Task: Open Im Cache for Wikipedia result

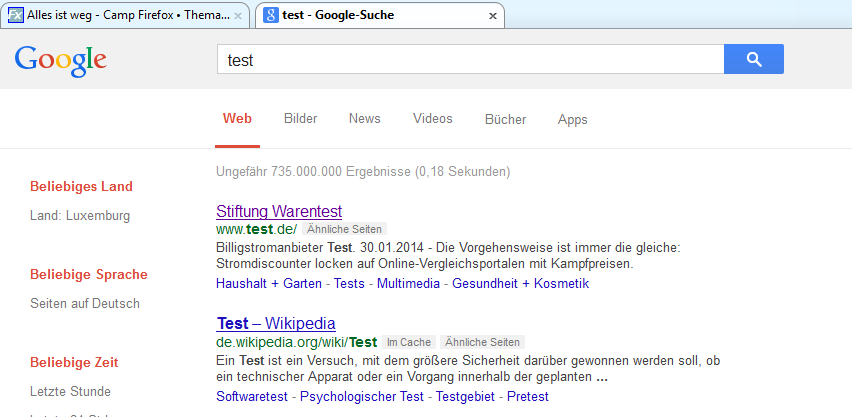Action: point(409,343)
